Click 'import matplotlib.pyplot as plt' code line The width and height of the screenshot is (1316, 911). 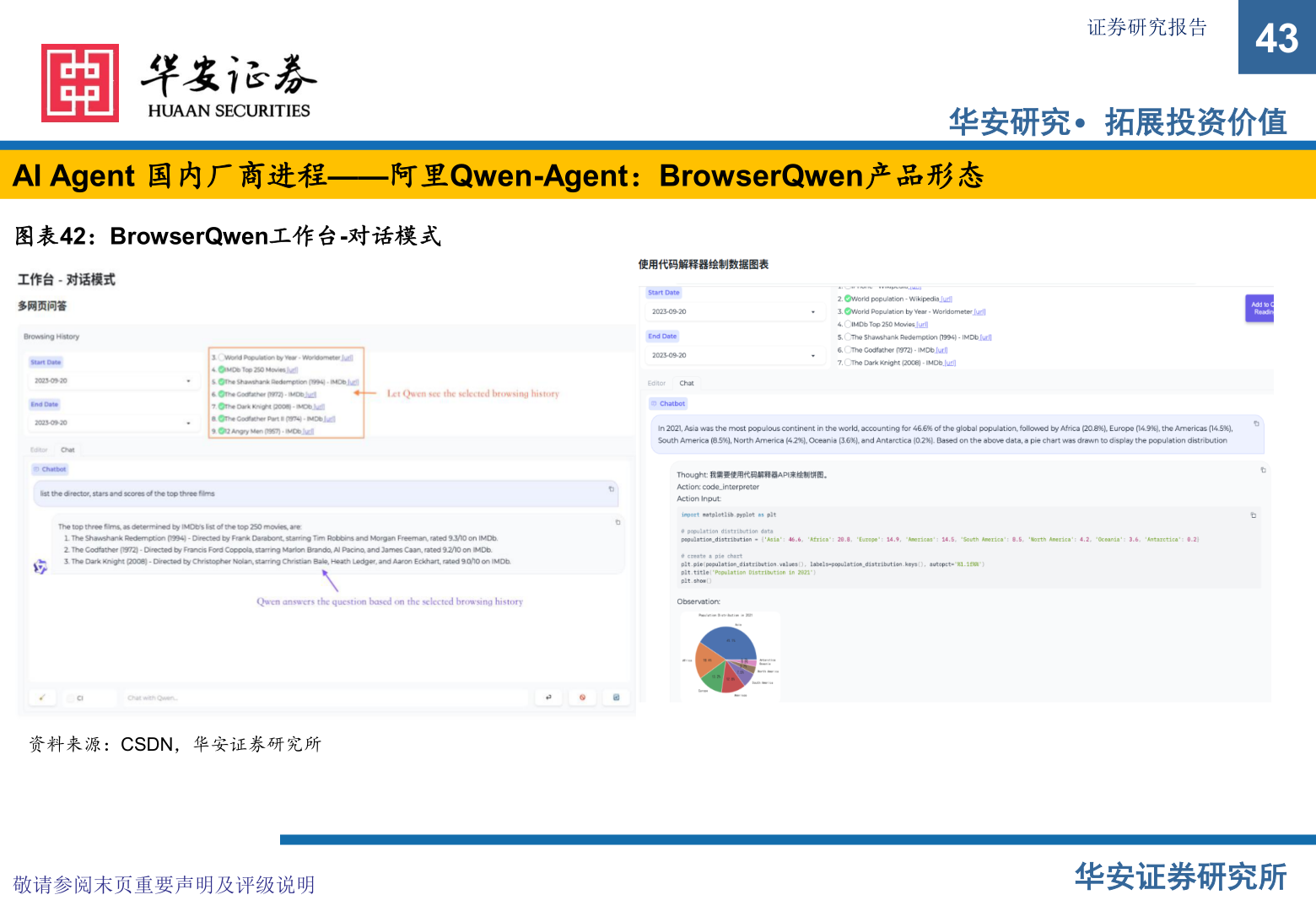(729, 515)
